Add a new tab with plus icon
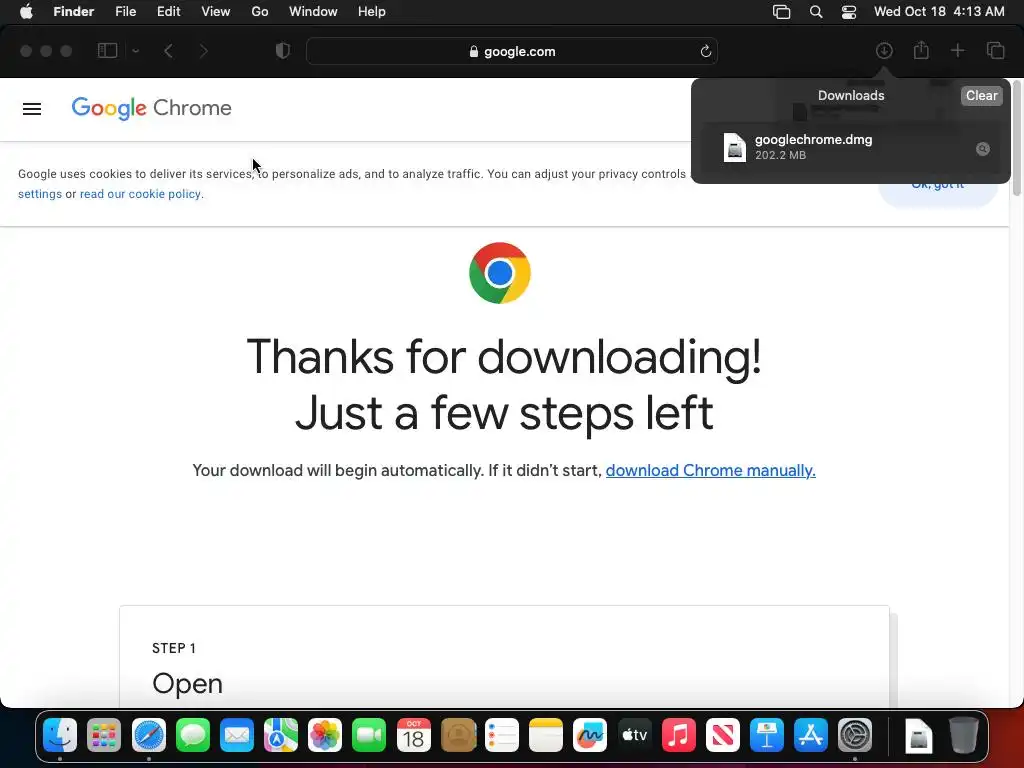Viewport: 1024px width, 768px height. tap(957, 50)
